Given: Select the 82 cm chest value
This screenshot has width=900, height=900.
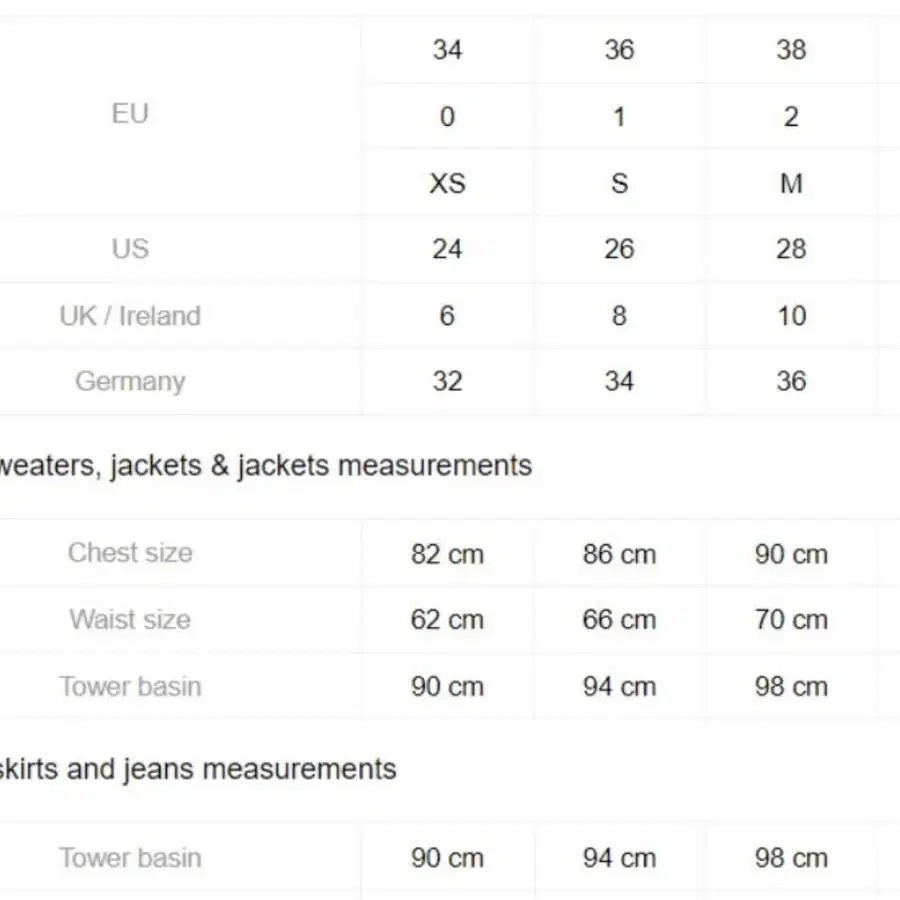Looking at the screenshot, I should [448, 554].
